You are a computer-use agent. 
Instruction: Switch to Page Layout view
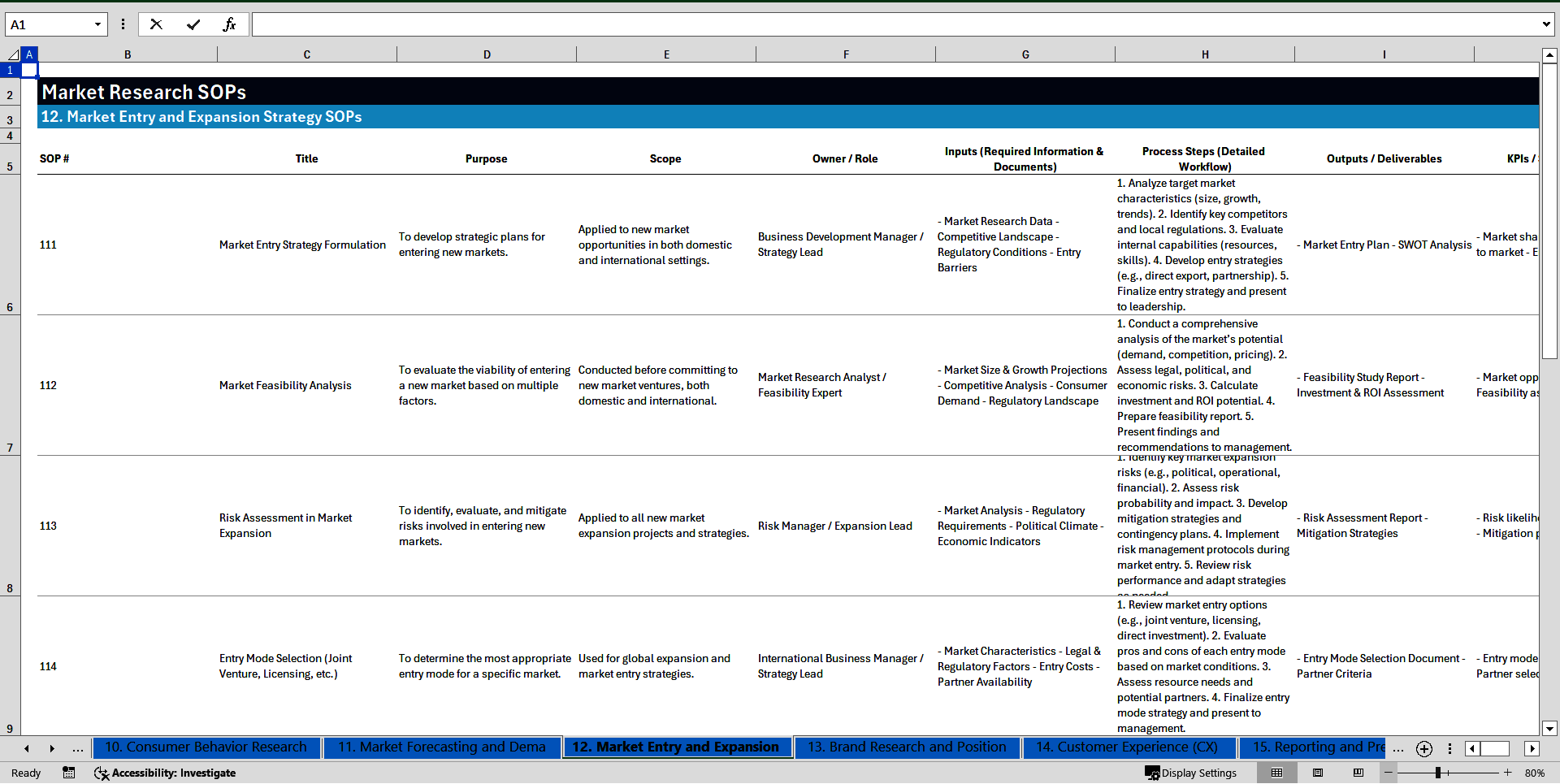coord(1318,773)
